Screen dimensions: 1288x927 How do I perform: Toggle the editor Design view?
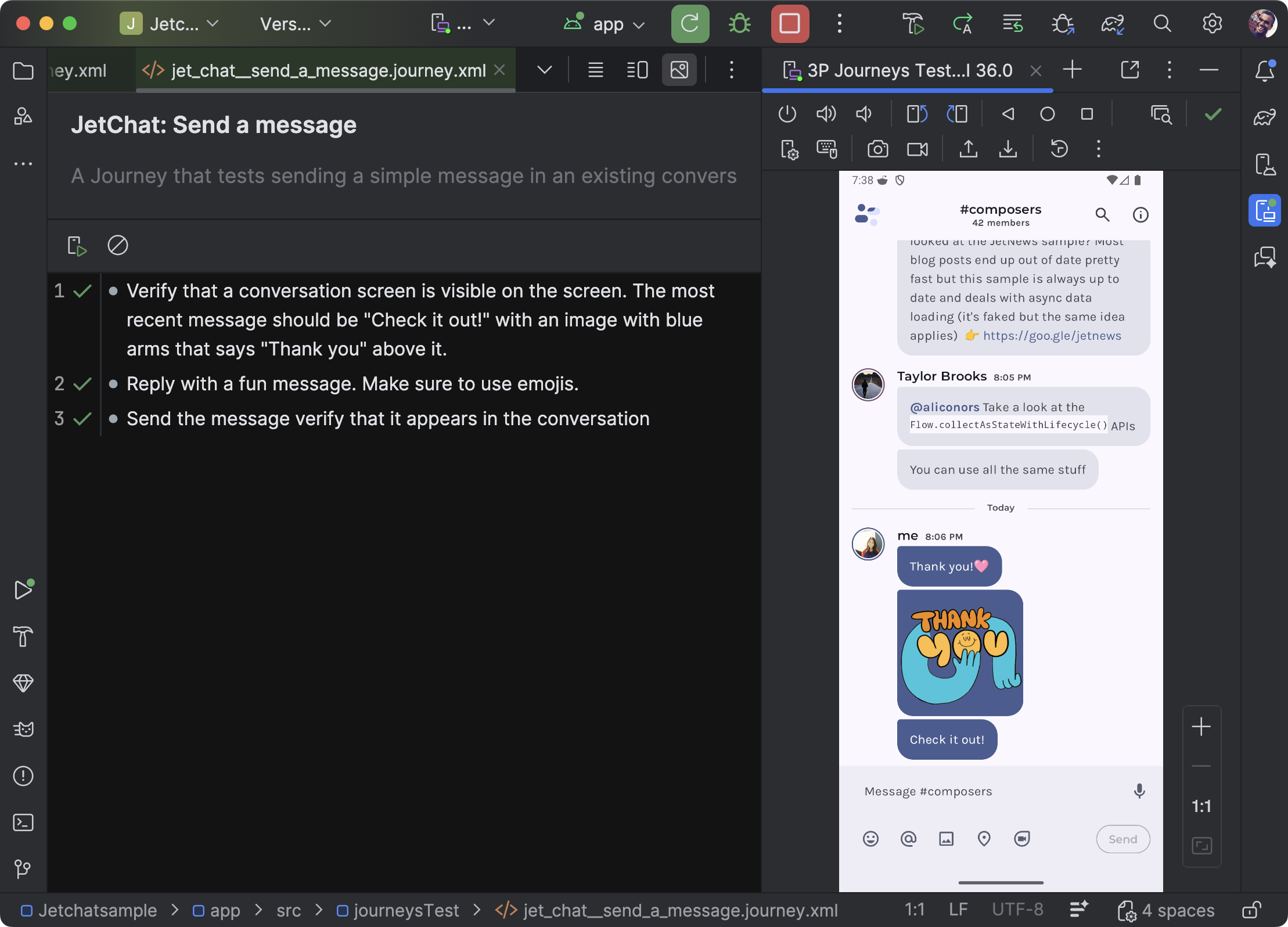679,70
